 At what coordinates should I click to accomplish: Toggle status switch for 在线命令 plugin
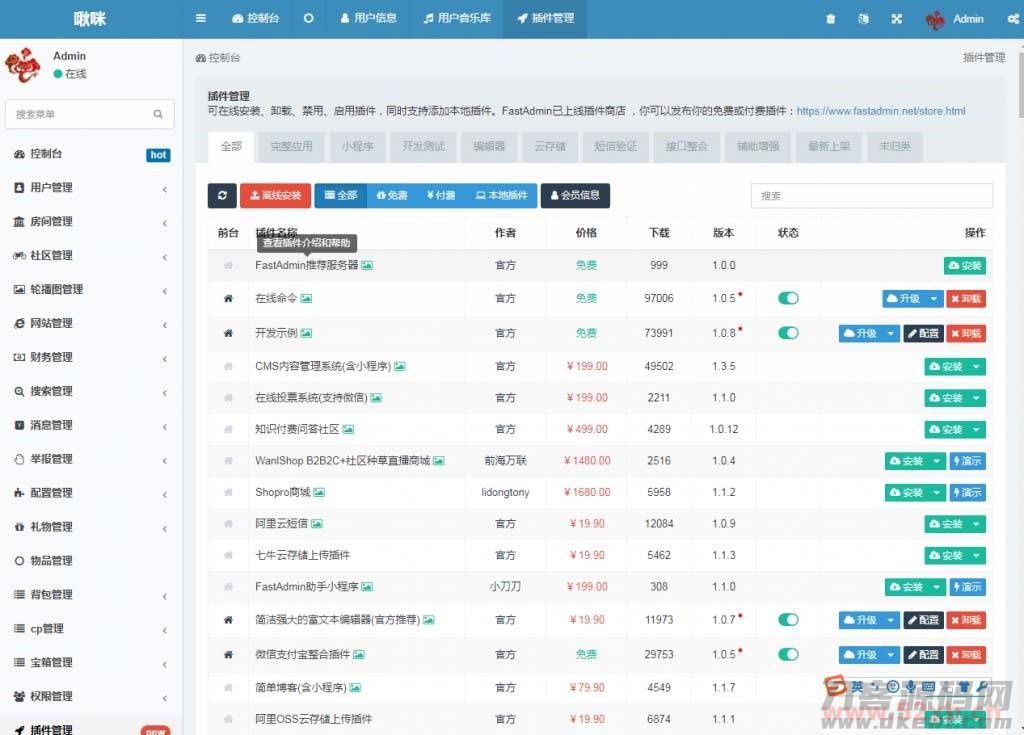coord(788,298)
